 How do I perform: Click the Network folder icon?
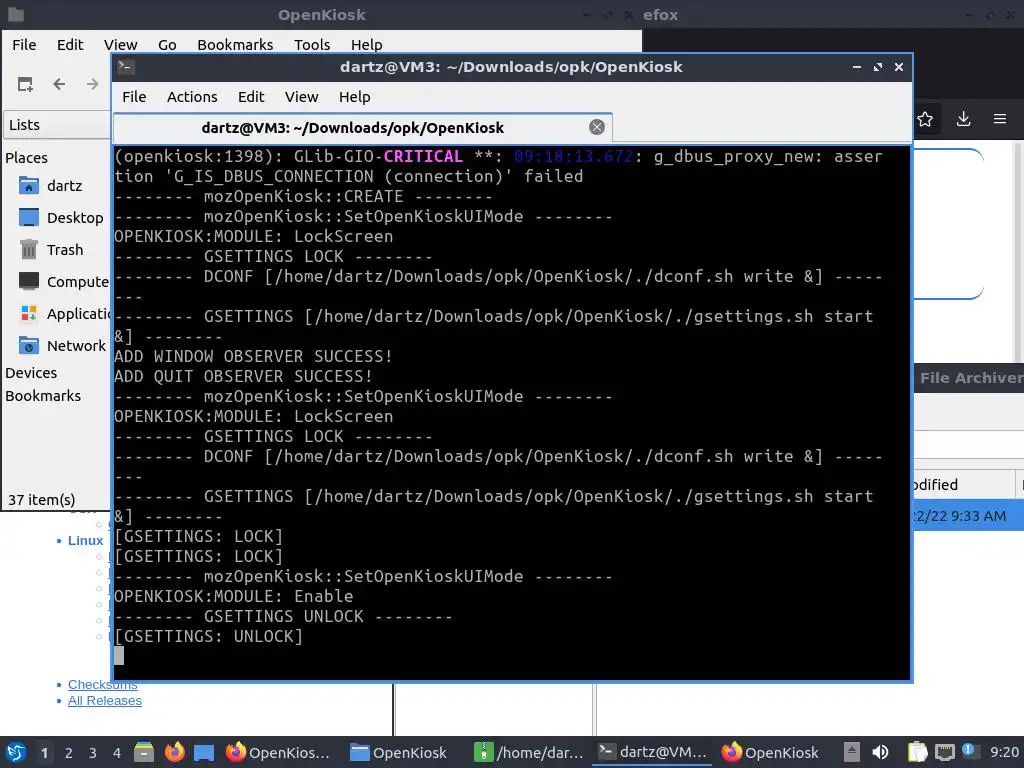(29, 346)
